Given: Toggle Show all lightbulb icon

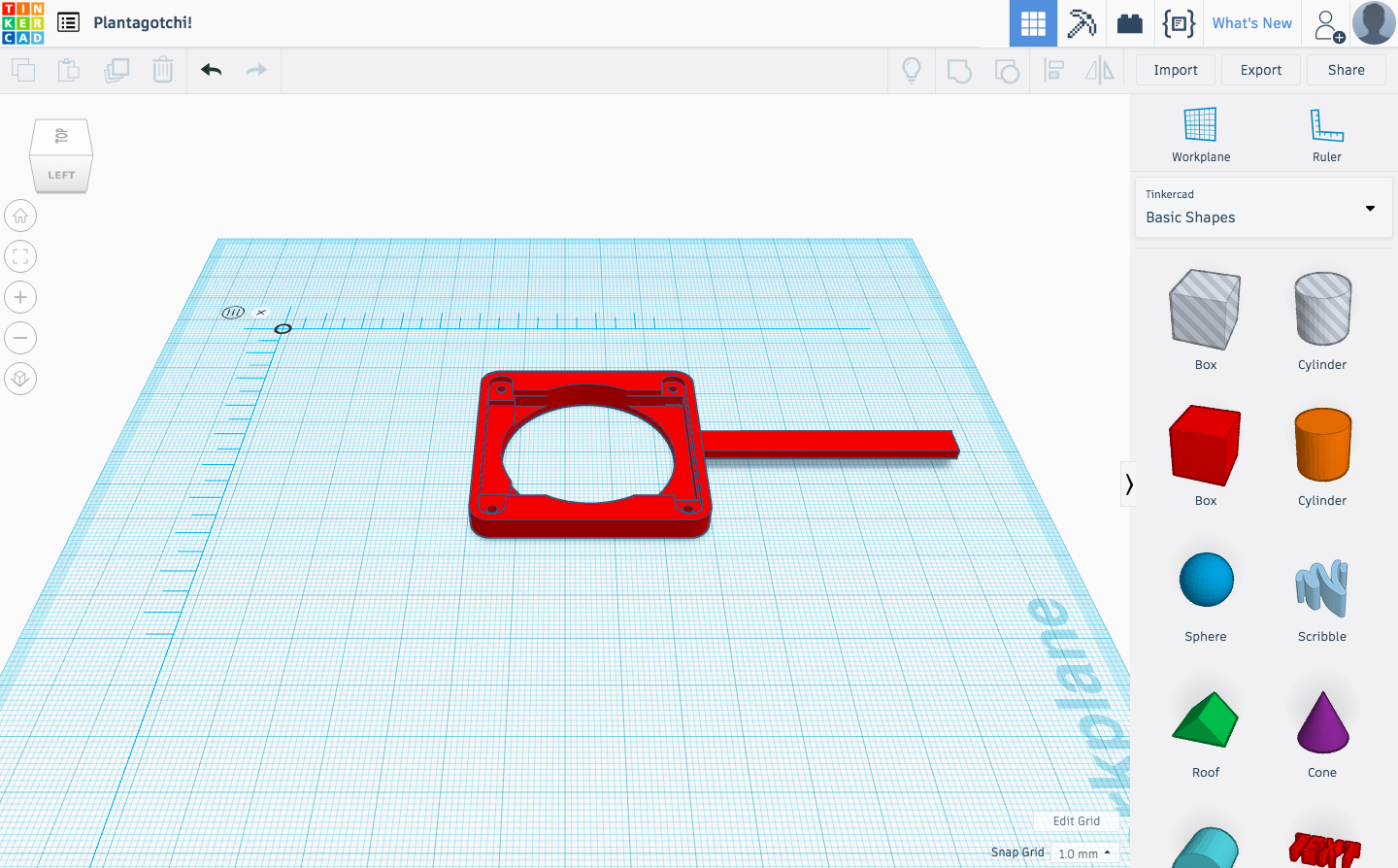Looking at the screenshot, I should click(912, 70).
